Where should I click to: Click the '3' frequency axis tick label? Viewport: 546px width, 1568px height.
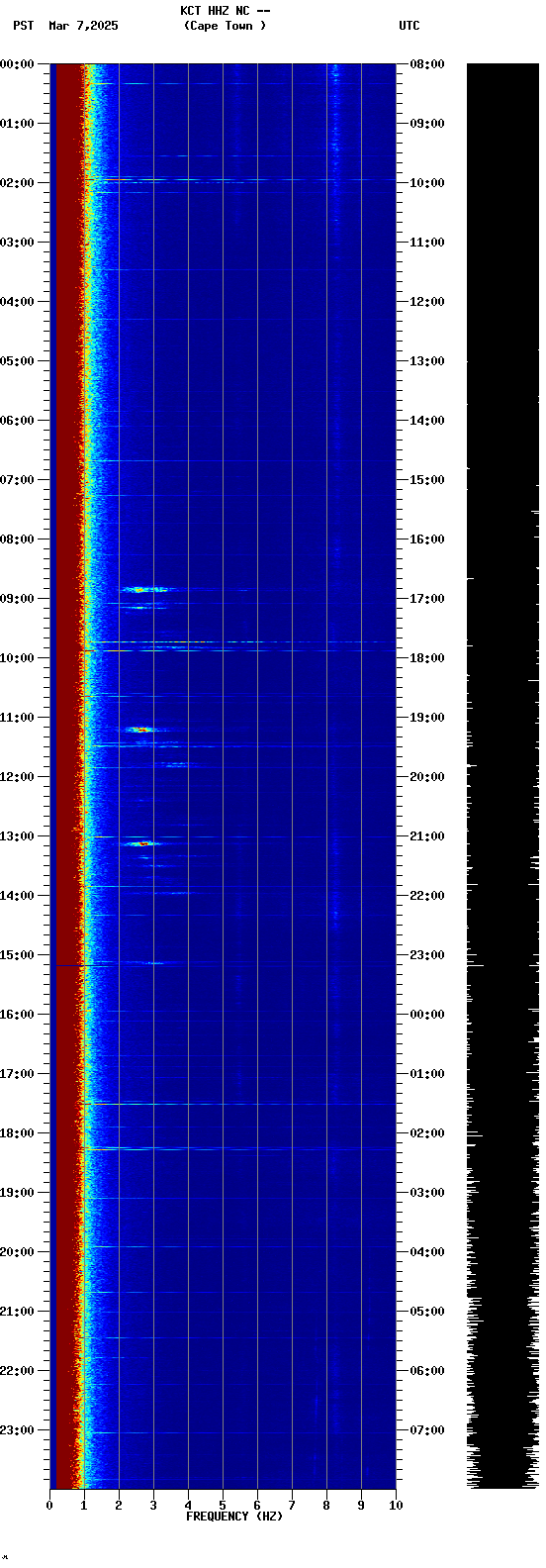(x=153, y=1506)
